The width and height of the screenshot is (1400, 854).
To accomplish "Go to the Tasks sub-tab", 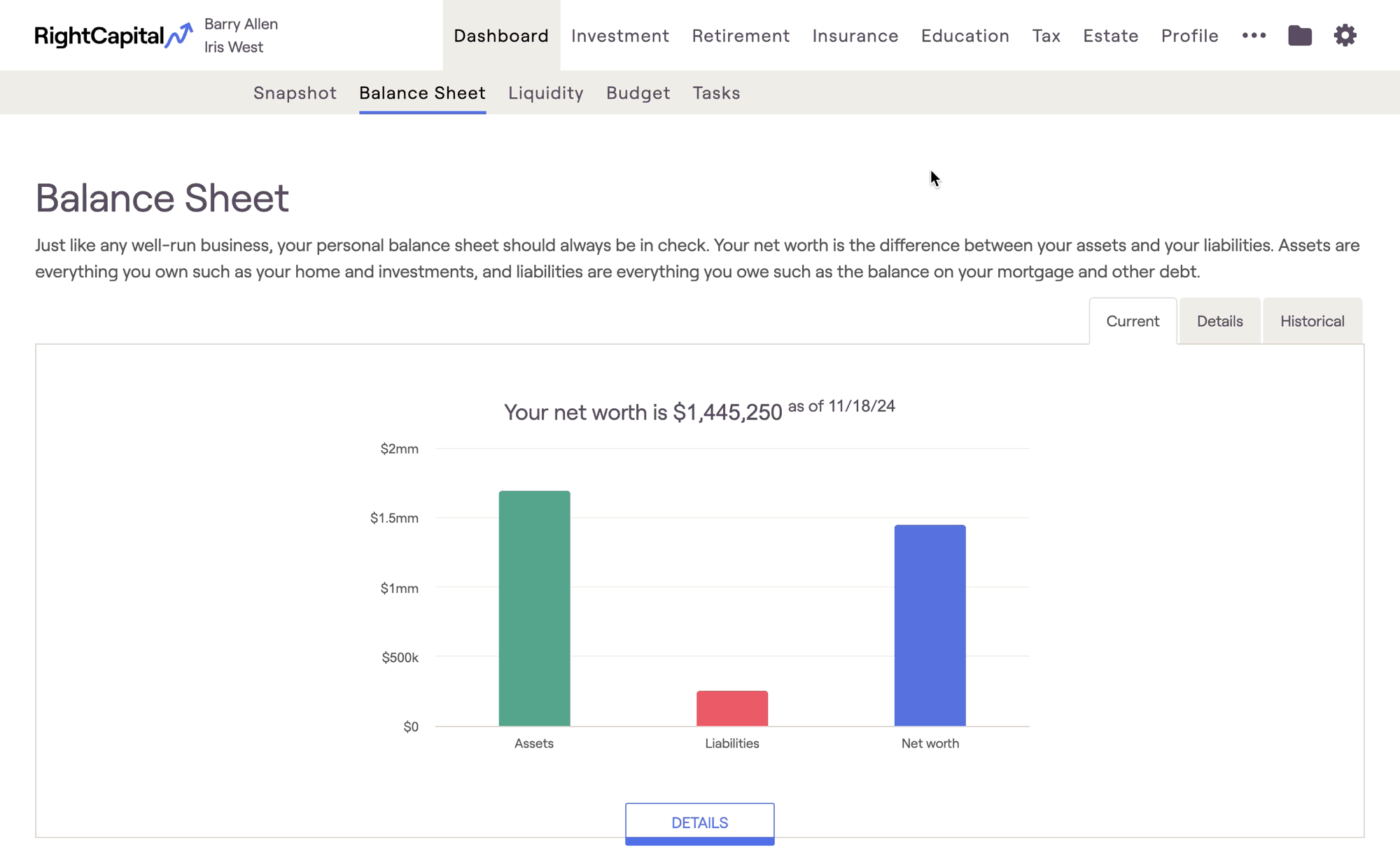I will tap(716, 93).
